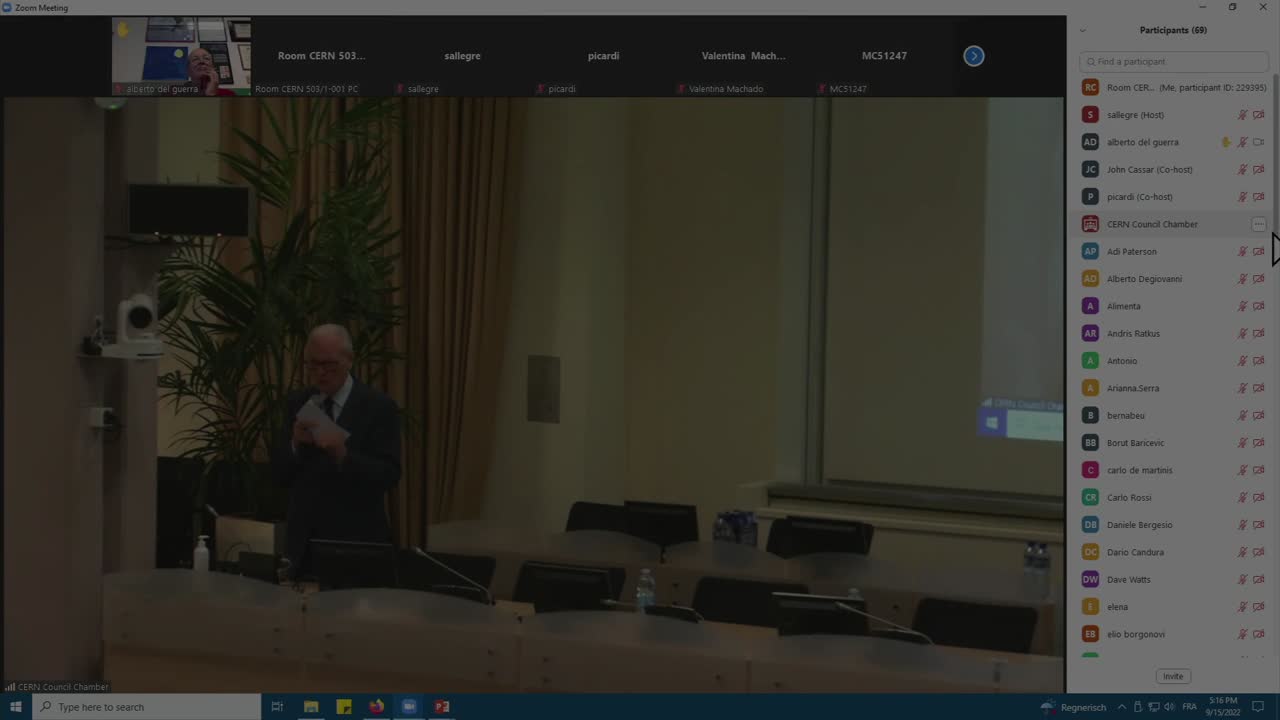Select Carlo Rossi in the participants list
Image resolution: width=1280 pixels, height=720 pixels.
coord(1128,497)
